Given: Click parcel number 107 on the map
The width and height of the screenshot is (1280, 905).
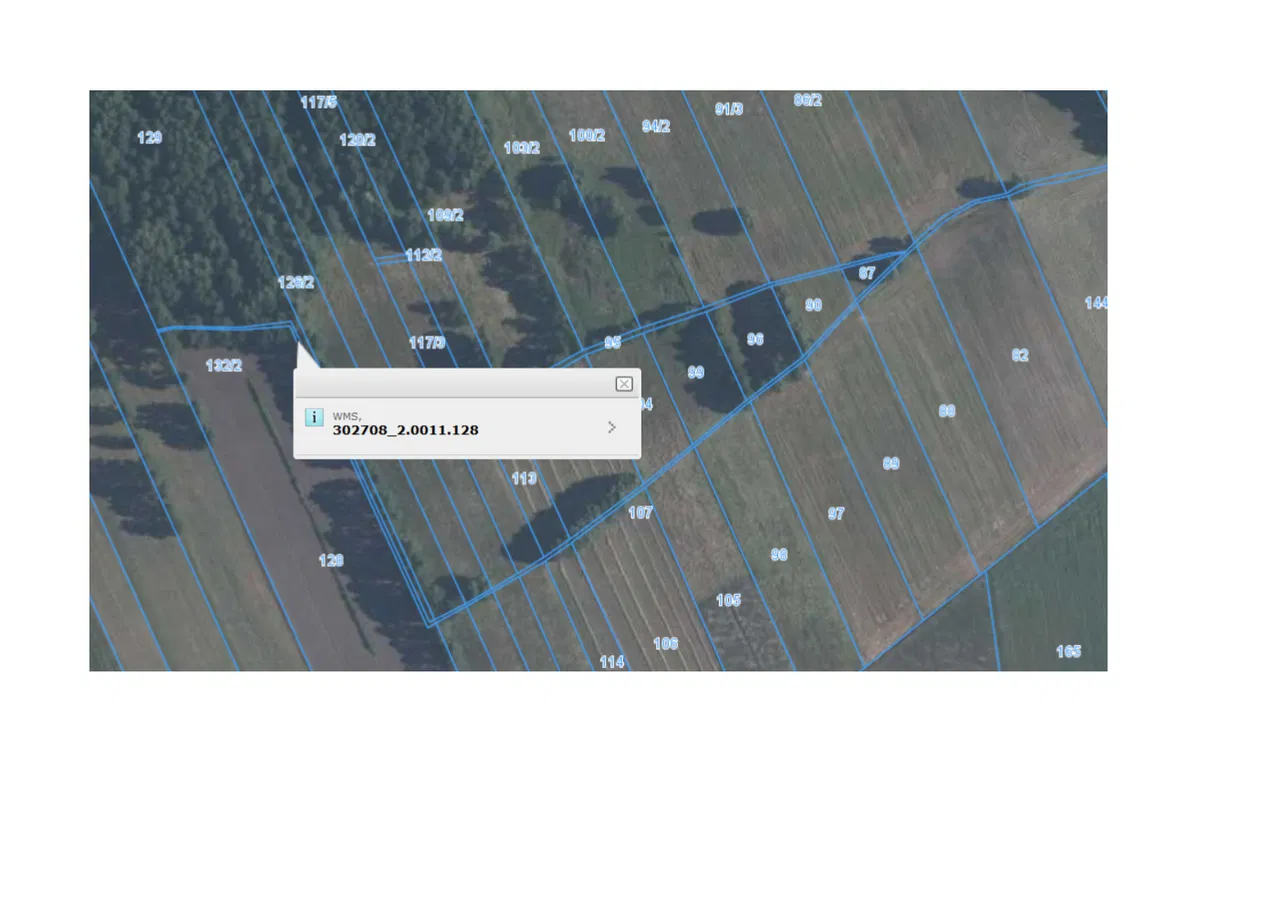Looking at the screenshot, I should 640,513.
